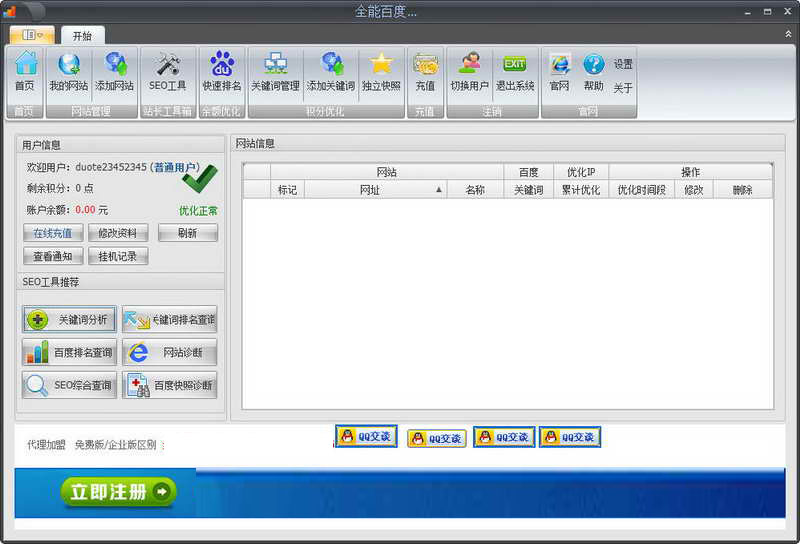
Task: Click 切换用户 to switch user
Action: [x=469, y=71]
